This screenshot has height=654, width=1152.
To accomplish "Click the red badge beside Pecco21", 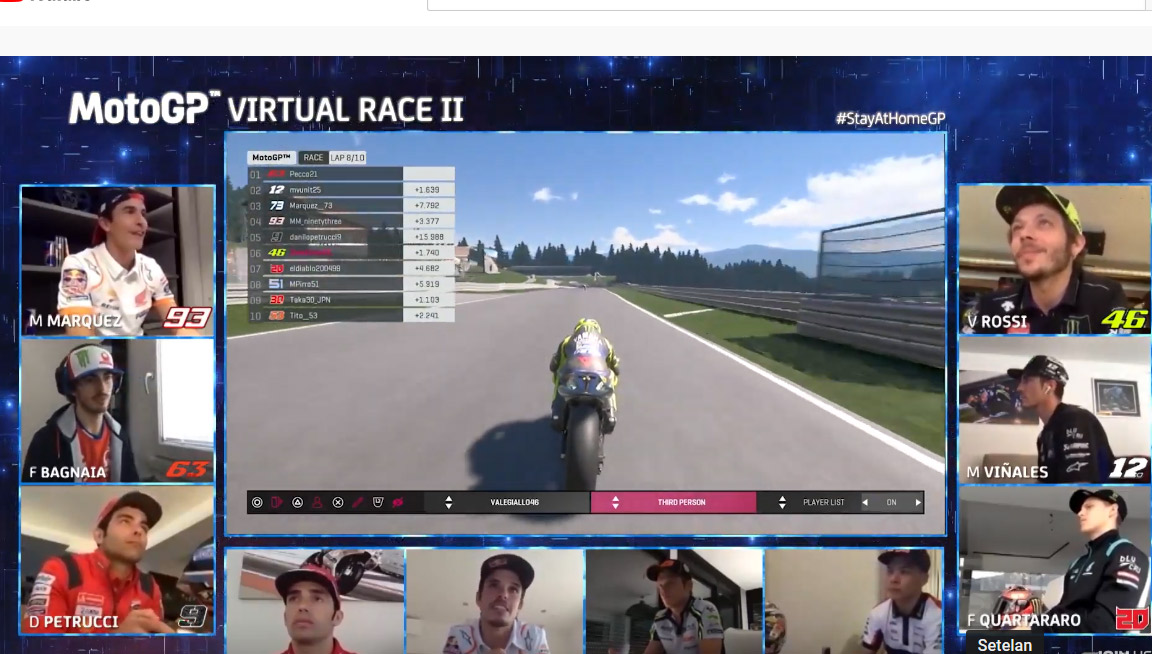I will [x=276, y=174].
